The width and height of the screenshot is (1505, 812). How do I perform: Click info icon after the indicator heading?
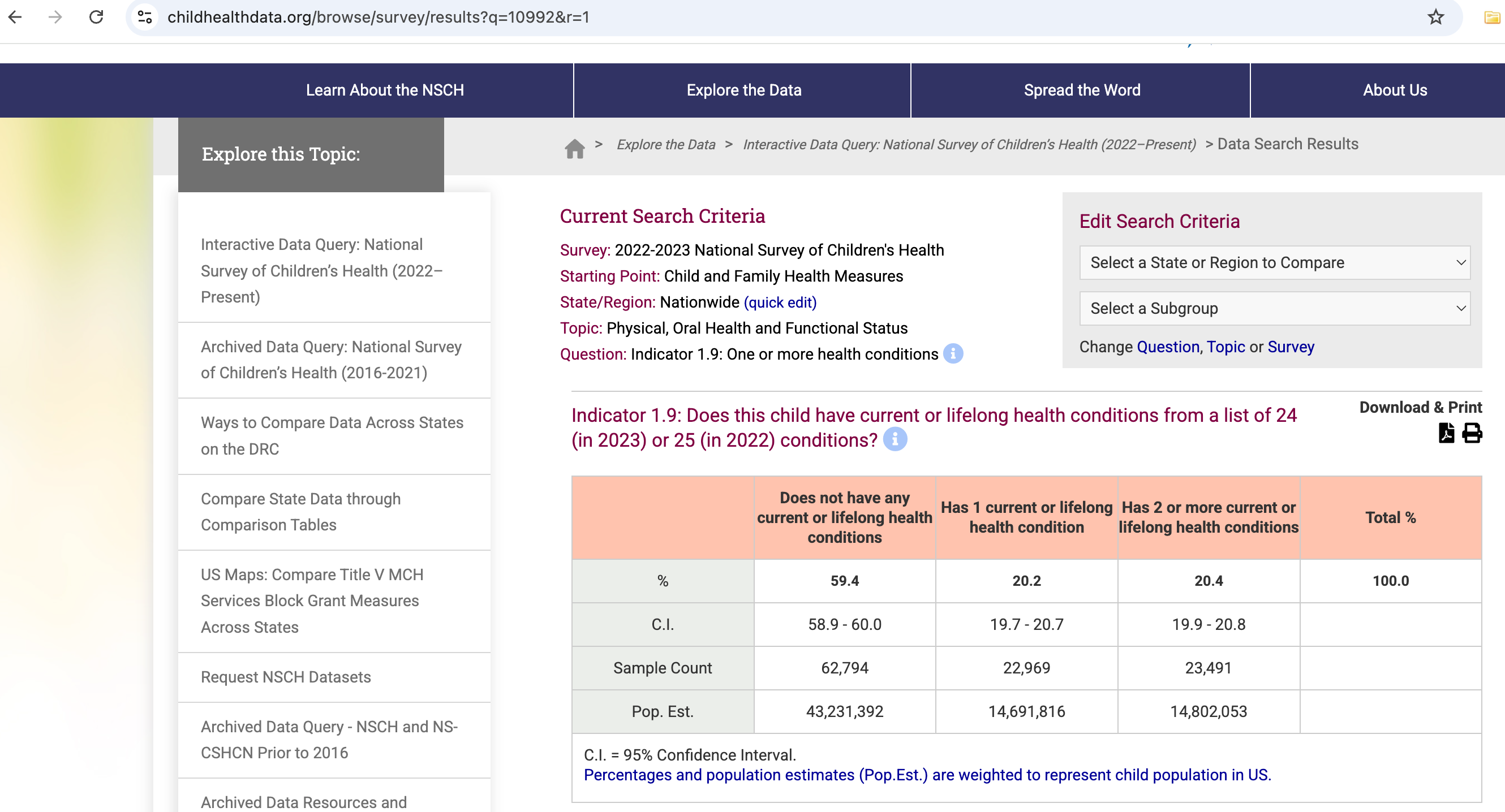pyautogui.click(x=895, y=439)
